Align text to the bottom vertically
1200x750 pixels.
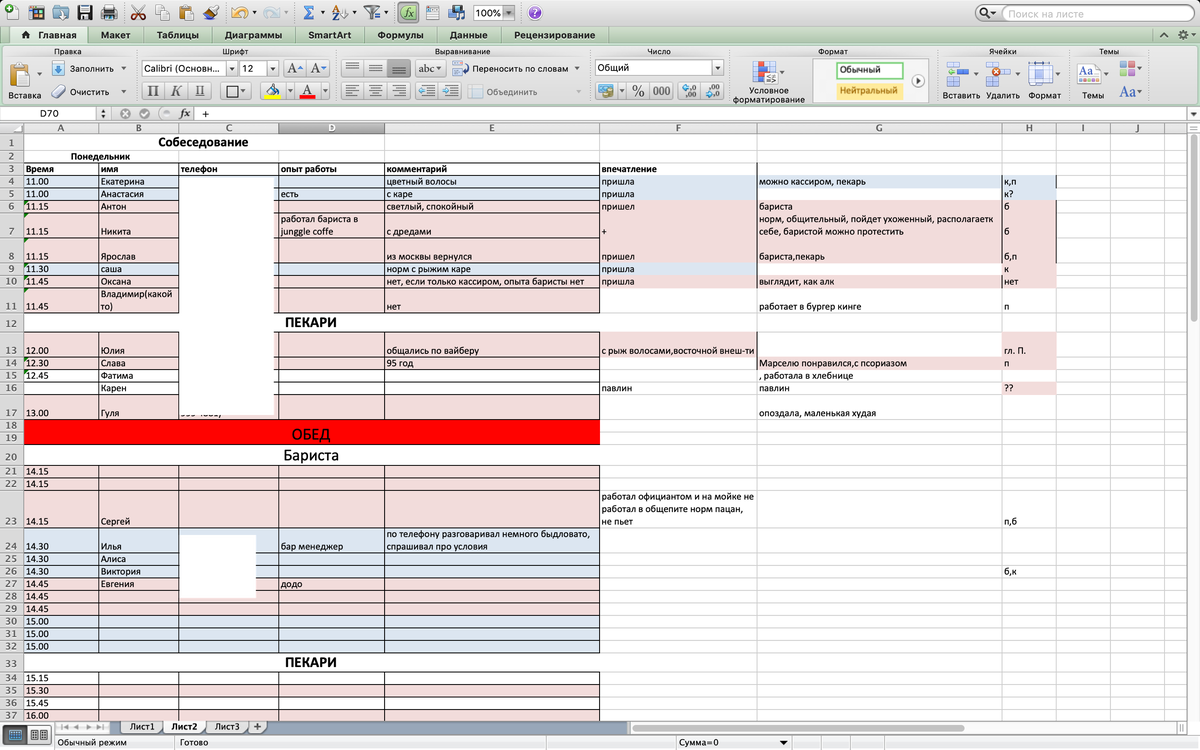coord(399,68)
